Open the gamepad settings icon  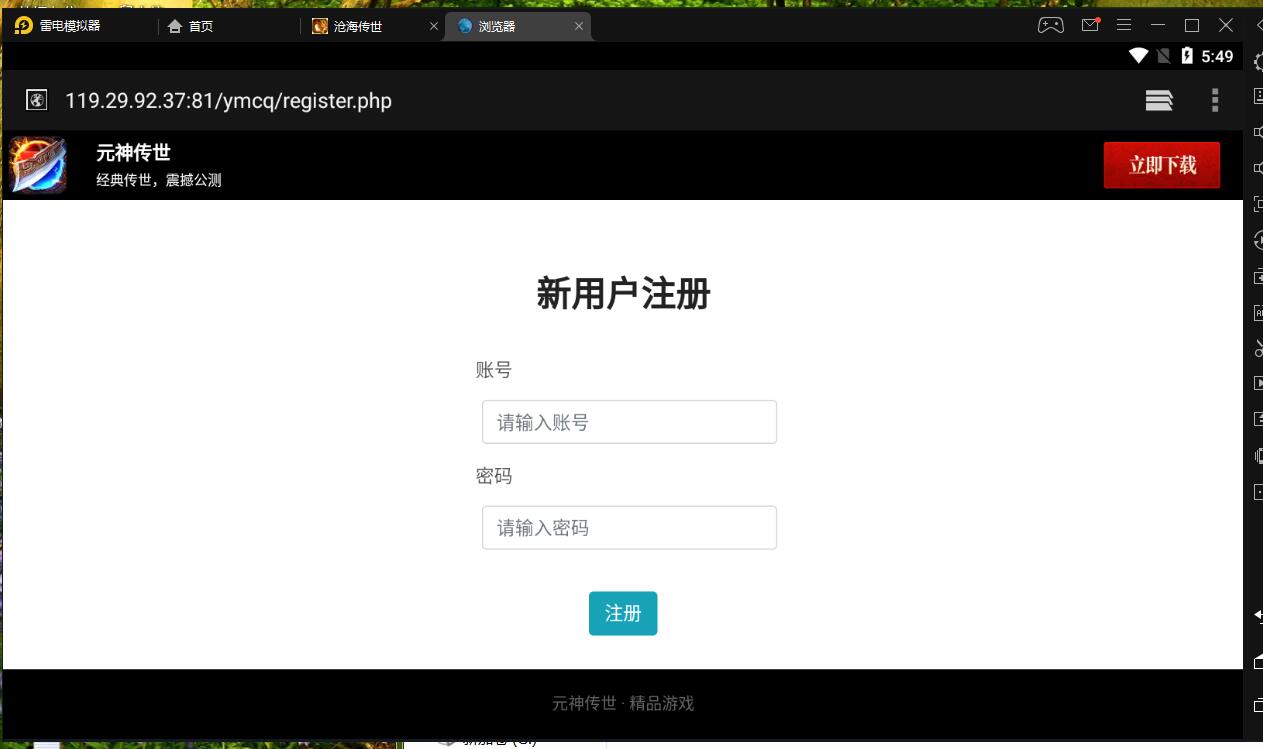coord(1050,25)
